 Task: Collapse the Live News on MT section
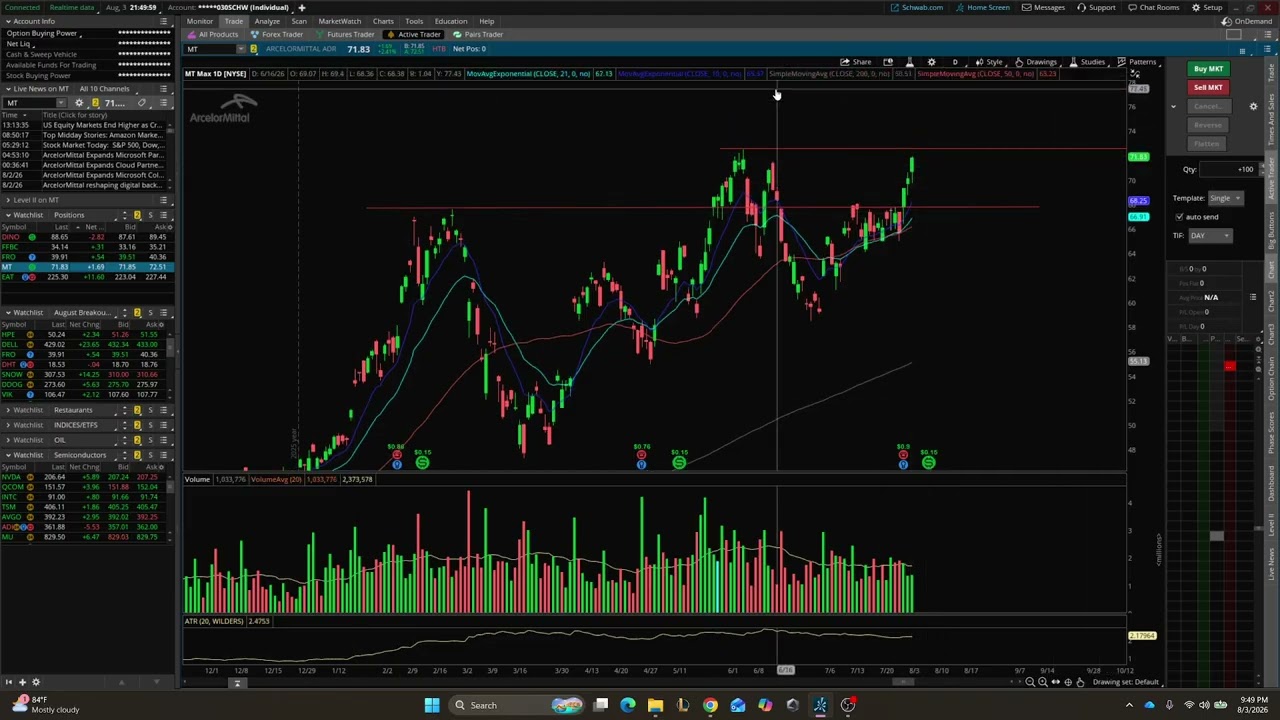[x=8, y=89]
